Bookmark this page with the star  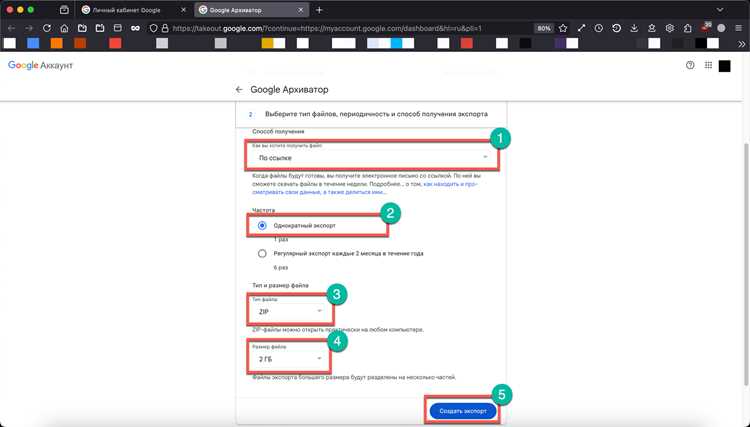pyautogui.click(x=563, y=28)
